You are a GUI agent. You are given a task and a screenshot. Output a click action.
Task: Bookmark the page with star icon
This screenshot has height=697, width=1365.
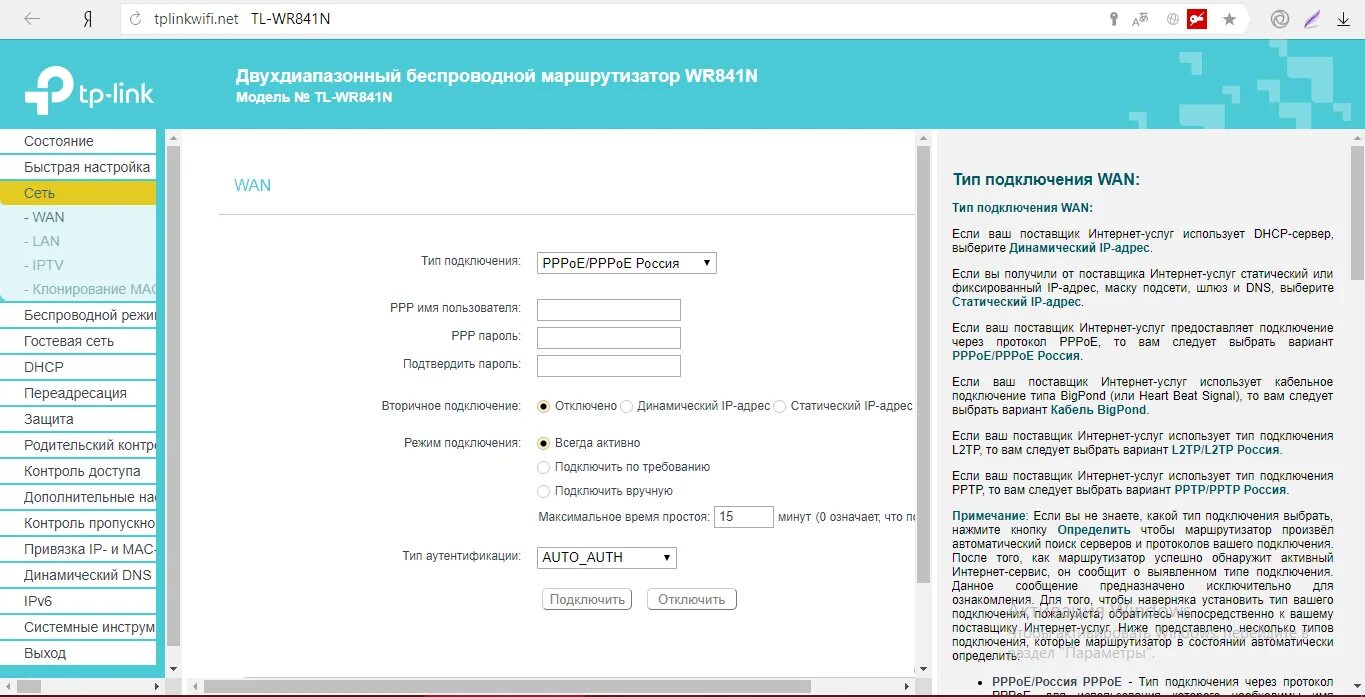coord(1230,19)
